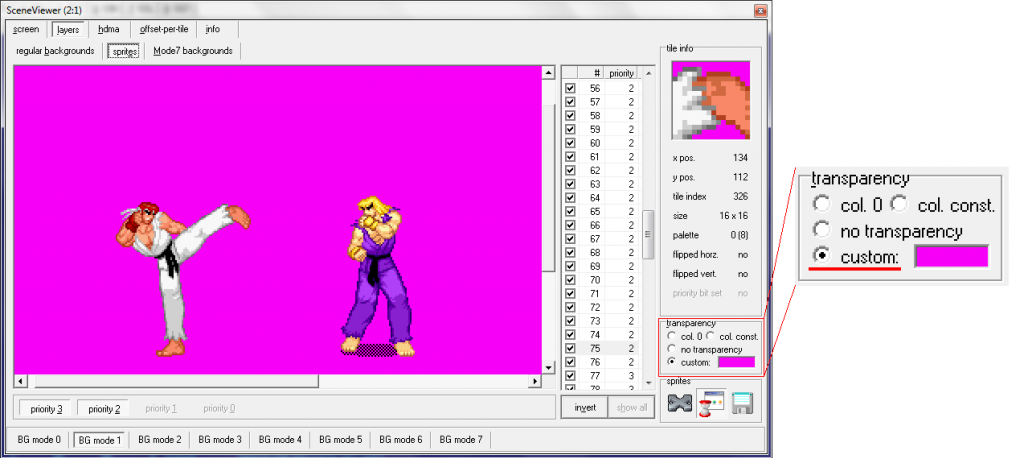Viewport: 1024px width, 458px height.
Task: Click the sprites window-with-hourglass icon
Action: tap(711, 404)
